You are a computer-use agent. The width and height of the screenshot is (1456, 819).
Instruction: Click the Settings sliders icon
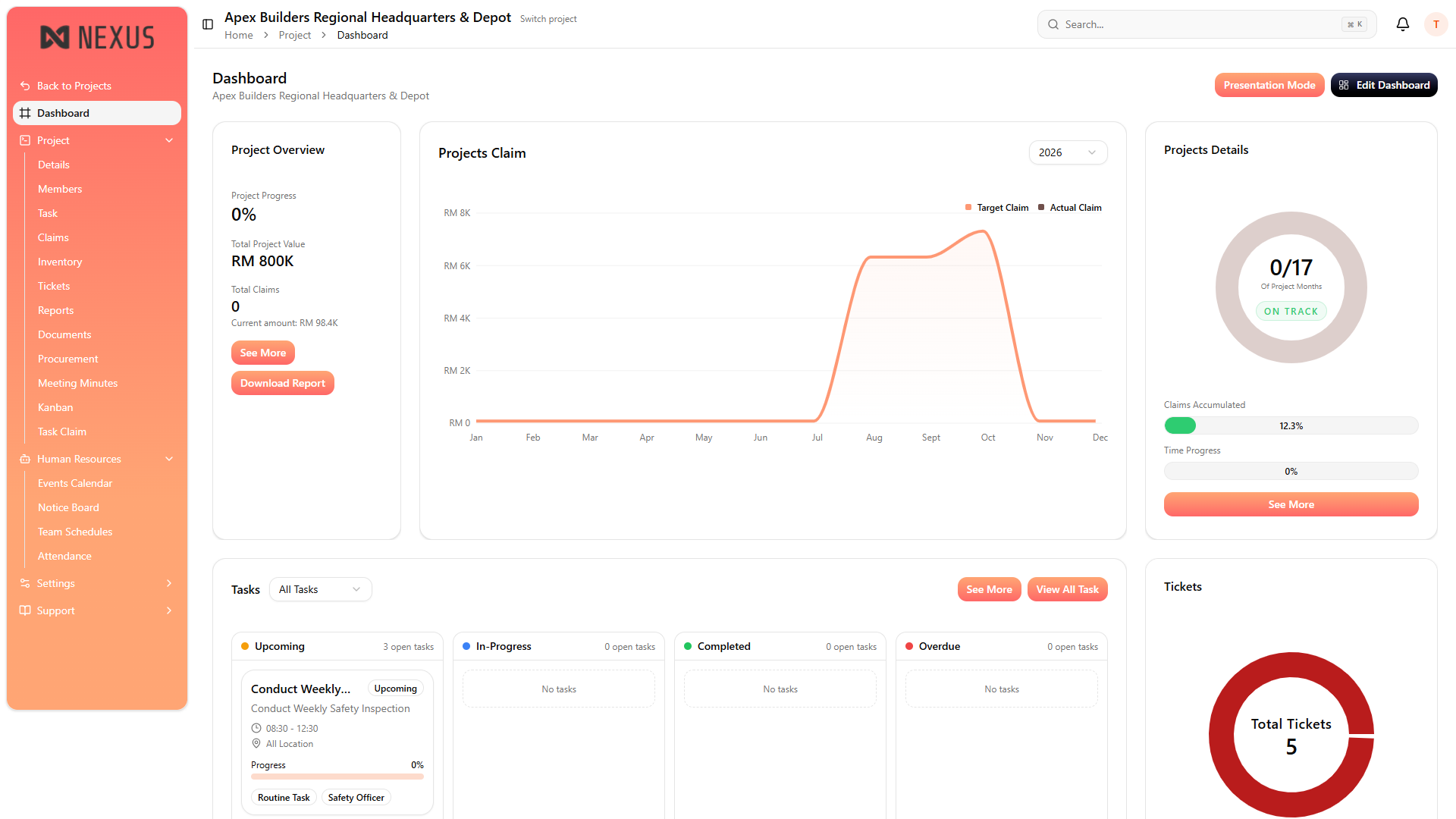[x=25, y=583]
